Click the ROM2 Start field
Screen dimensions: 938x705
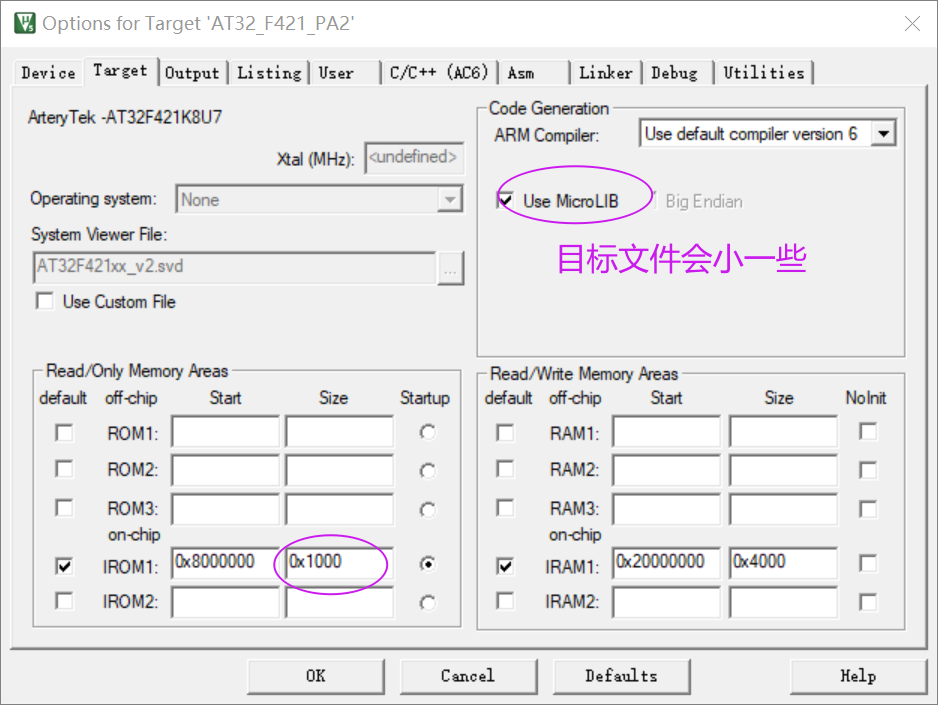tap(225, 470)
